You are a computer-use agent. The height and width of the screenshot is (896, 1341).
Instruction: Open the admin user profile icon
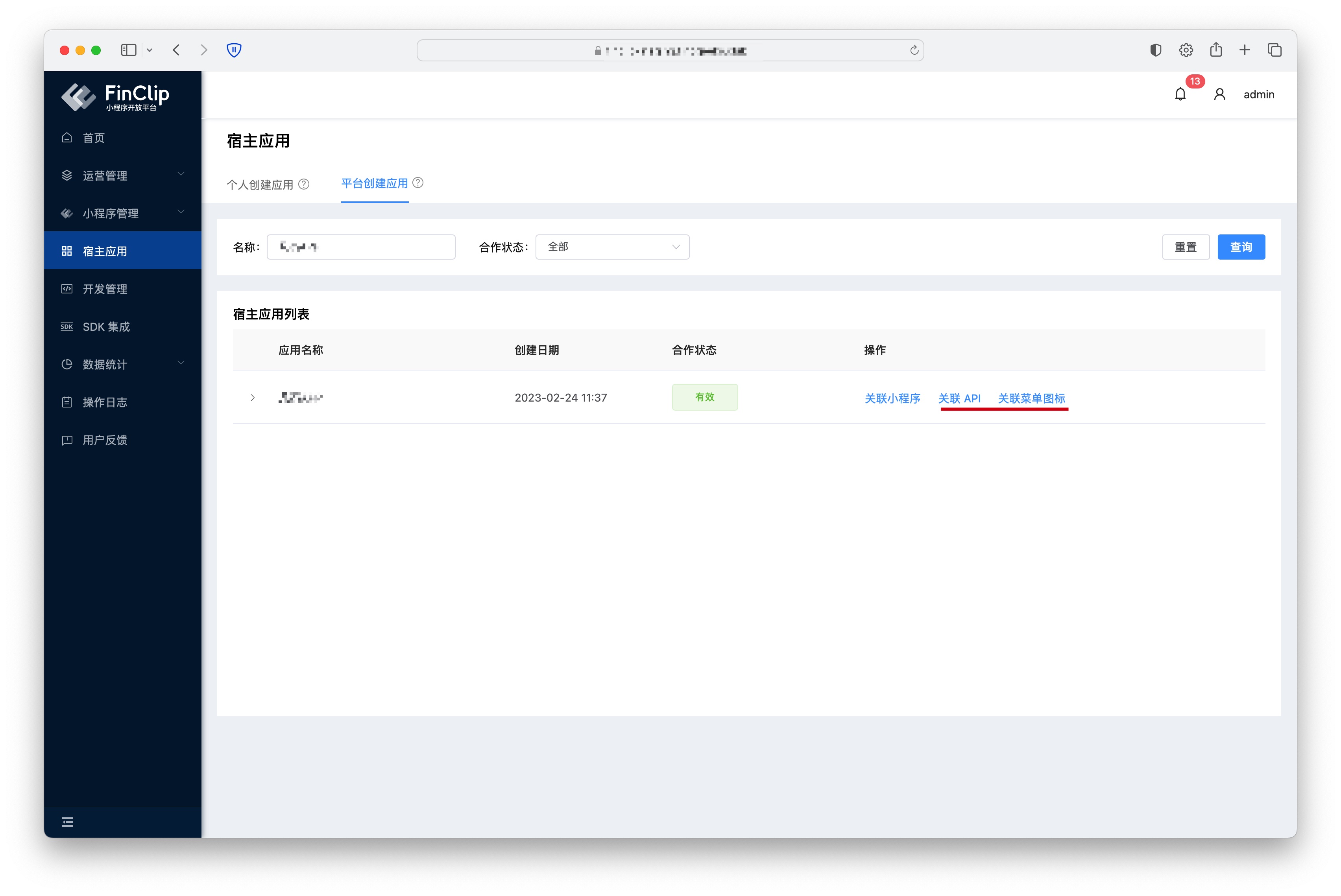tap(1219, 94)
